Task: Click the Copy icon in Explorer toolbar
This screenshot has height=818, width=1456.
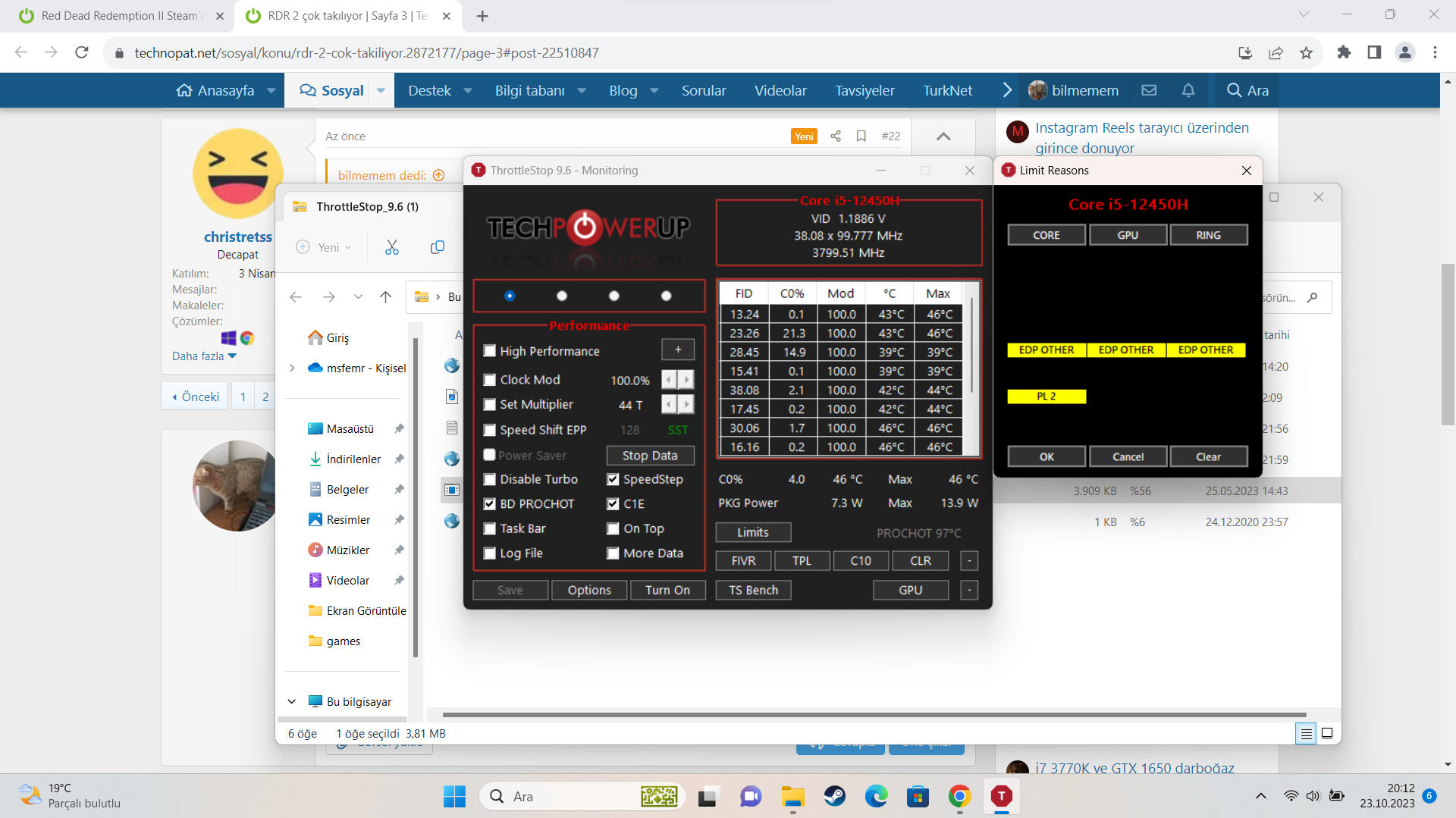Action: pos(437,247)
